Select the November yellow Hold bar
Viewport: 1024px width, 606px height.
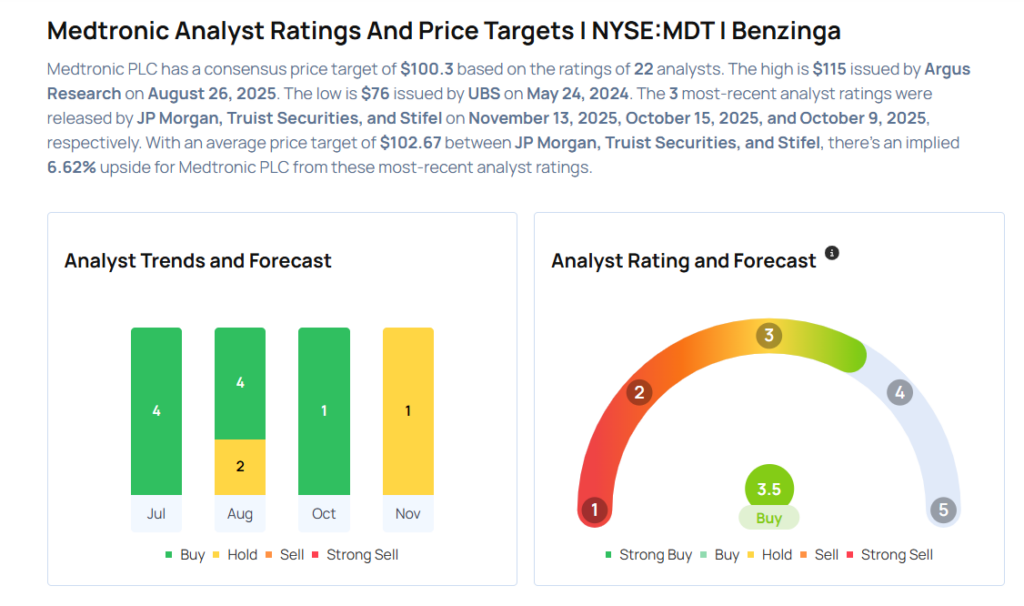408,411
